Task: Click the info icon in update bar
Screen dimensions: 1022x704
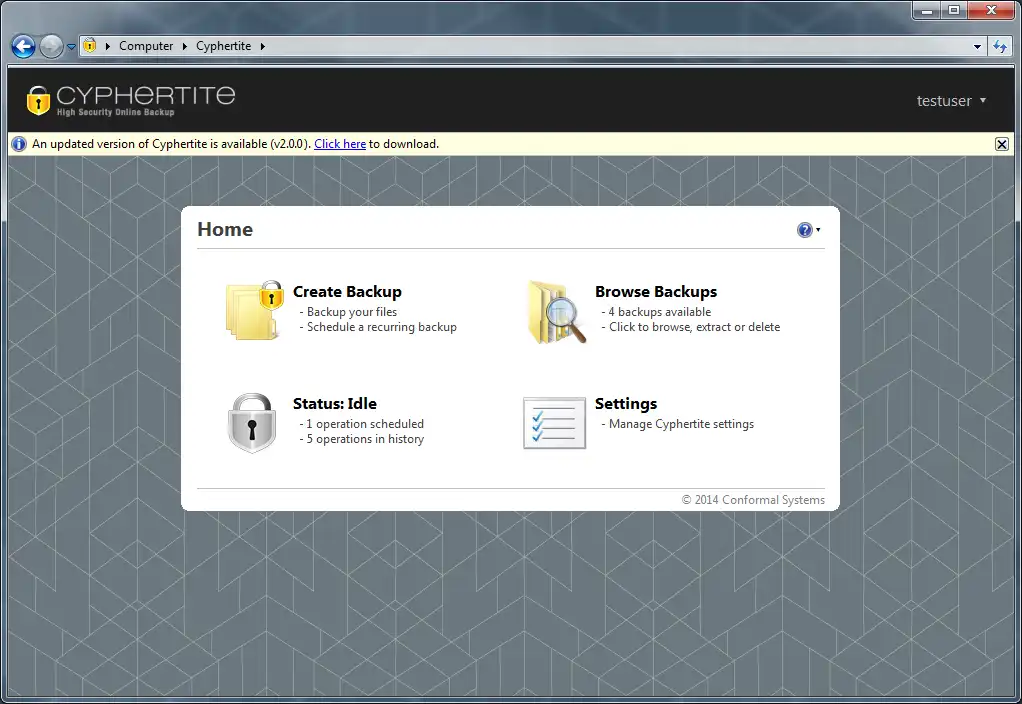Action: point(19,144)
